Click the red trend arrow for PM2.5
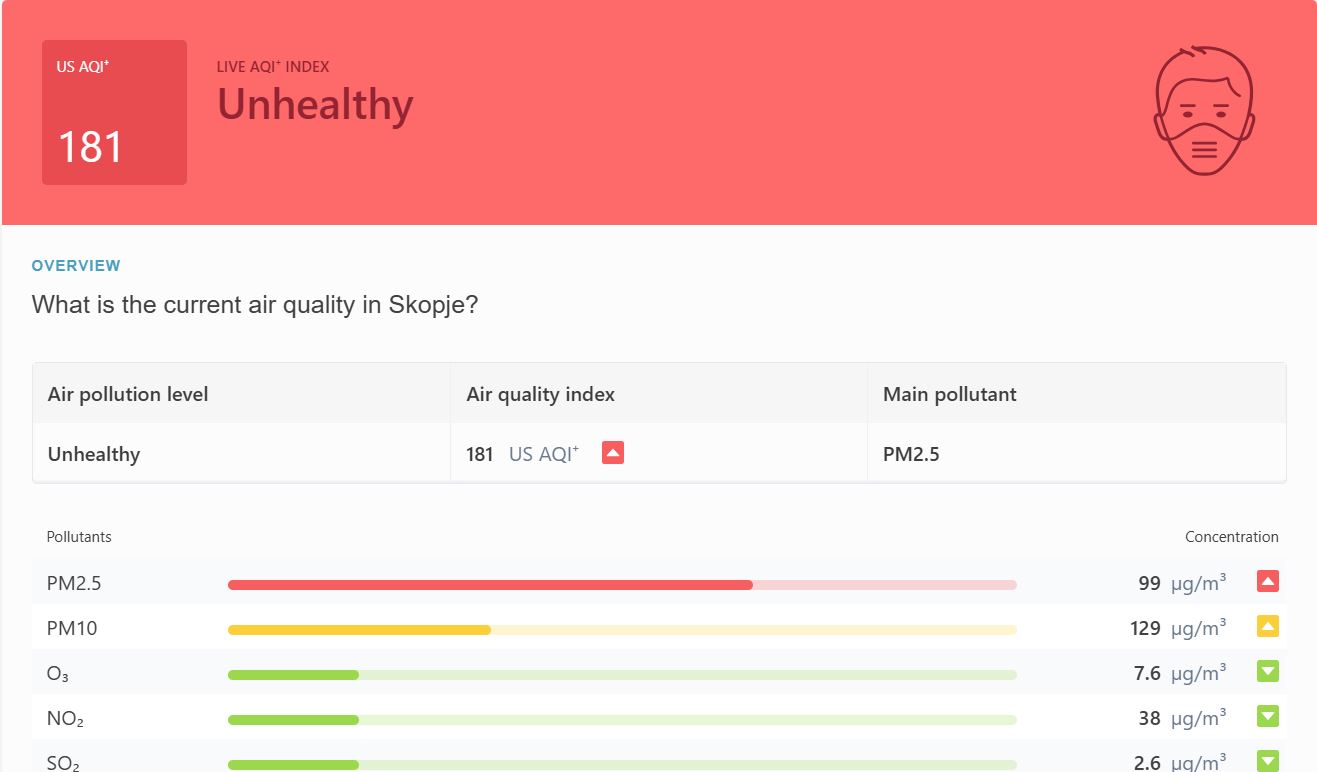1317x772 pixels. point(1268,581)
